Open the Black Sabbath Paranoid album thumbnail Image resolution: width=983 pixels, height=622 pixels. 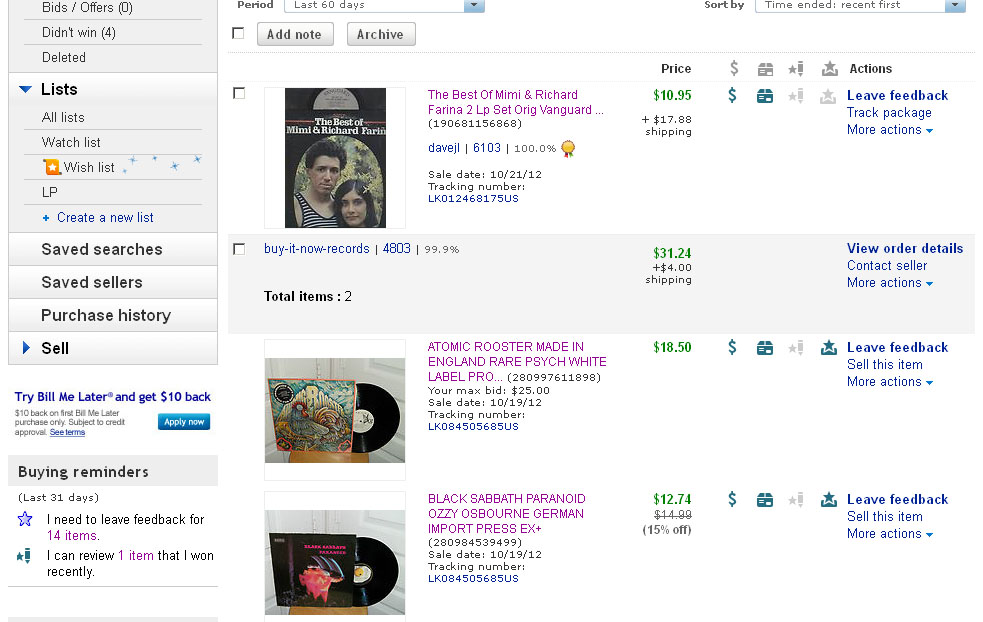pyautogui.click(x=334, y=555)
